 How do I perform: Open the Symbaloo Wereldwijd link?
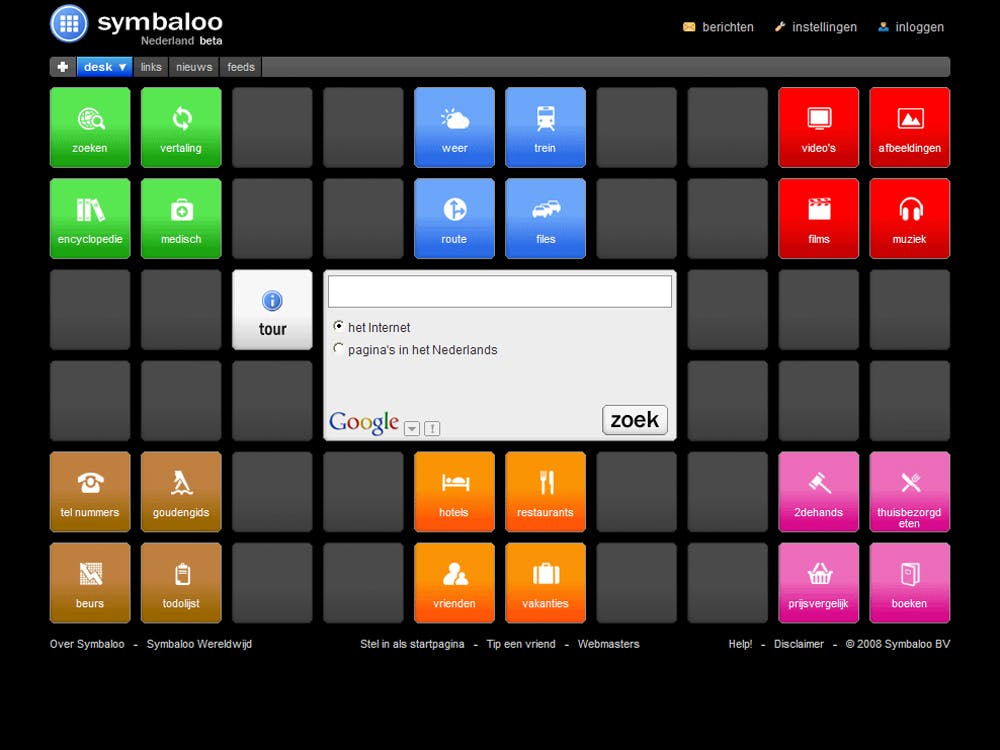(200, 644)
